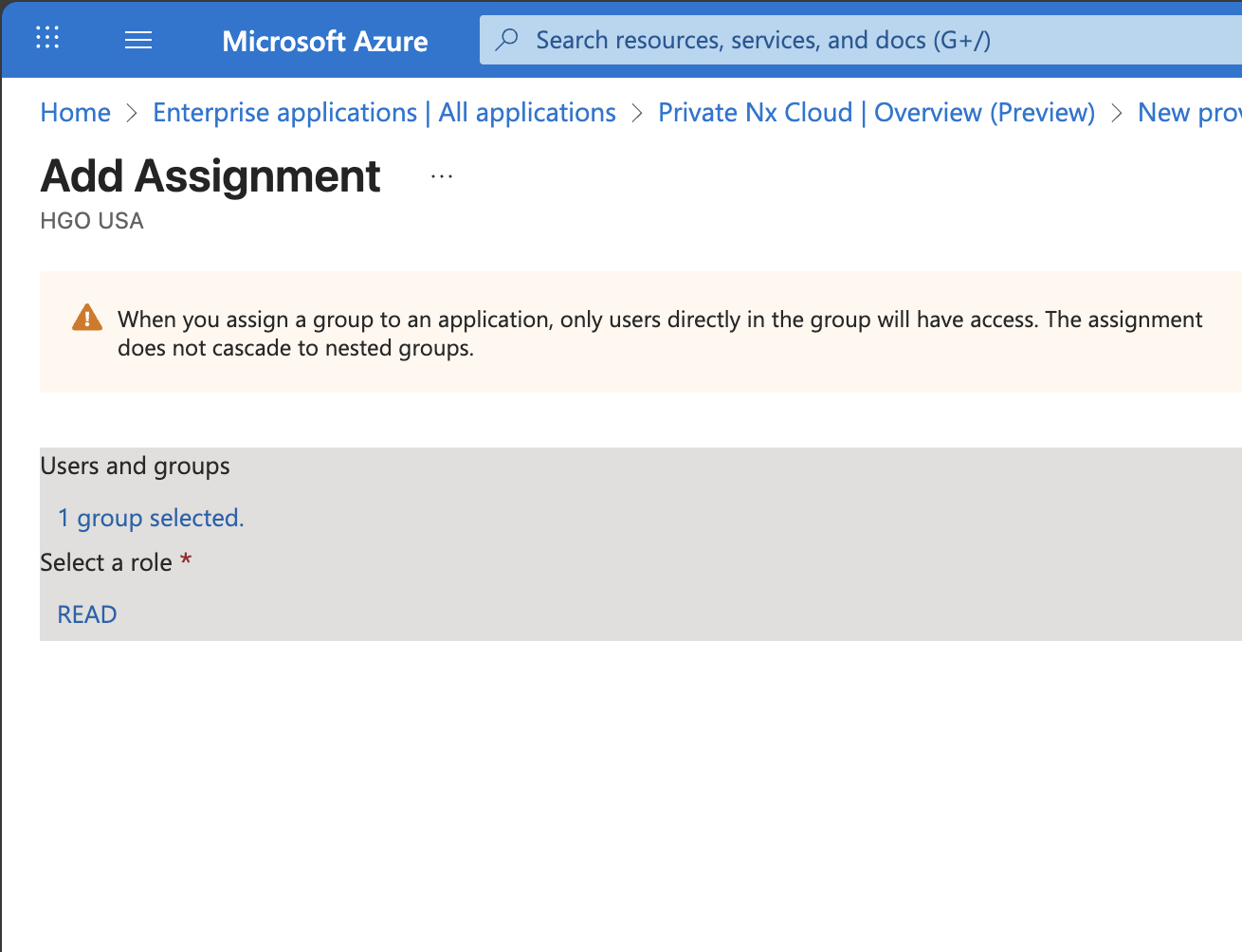Viewport: 1242px width, 952px height.
Task: Open the 1 group selected link
Action: click(x=151, y=518)
